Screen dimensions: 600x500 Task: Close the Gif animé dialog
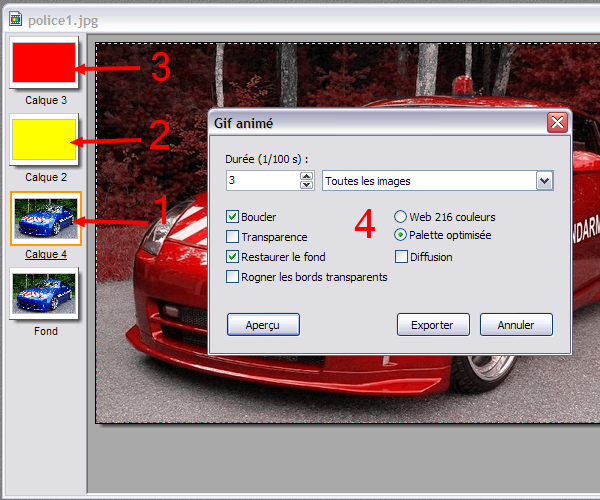point(557,123)
